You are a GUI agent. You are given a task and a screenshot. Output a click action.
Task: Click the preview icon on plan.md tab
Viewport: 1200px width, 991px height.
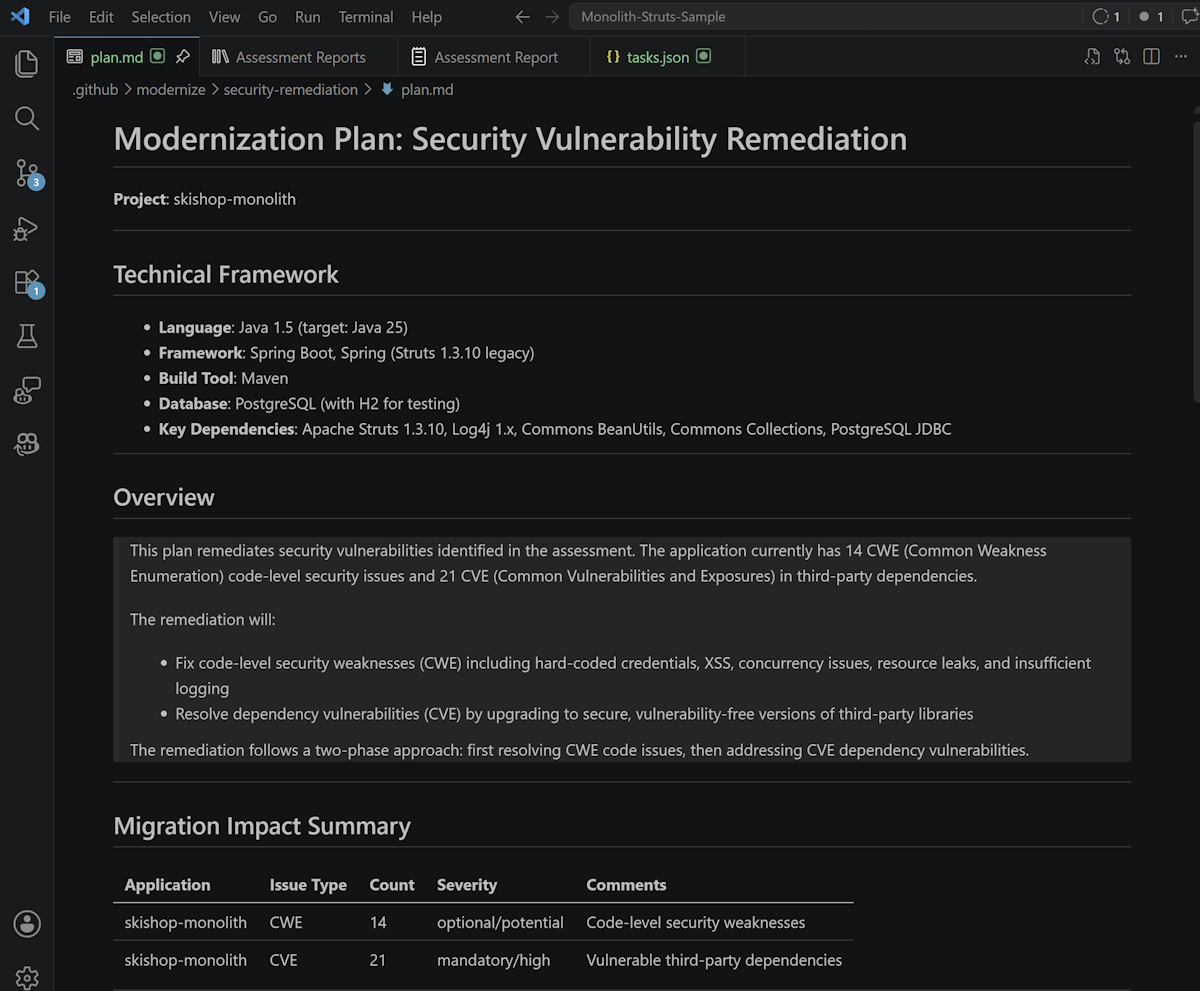74,57
